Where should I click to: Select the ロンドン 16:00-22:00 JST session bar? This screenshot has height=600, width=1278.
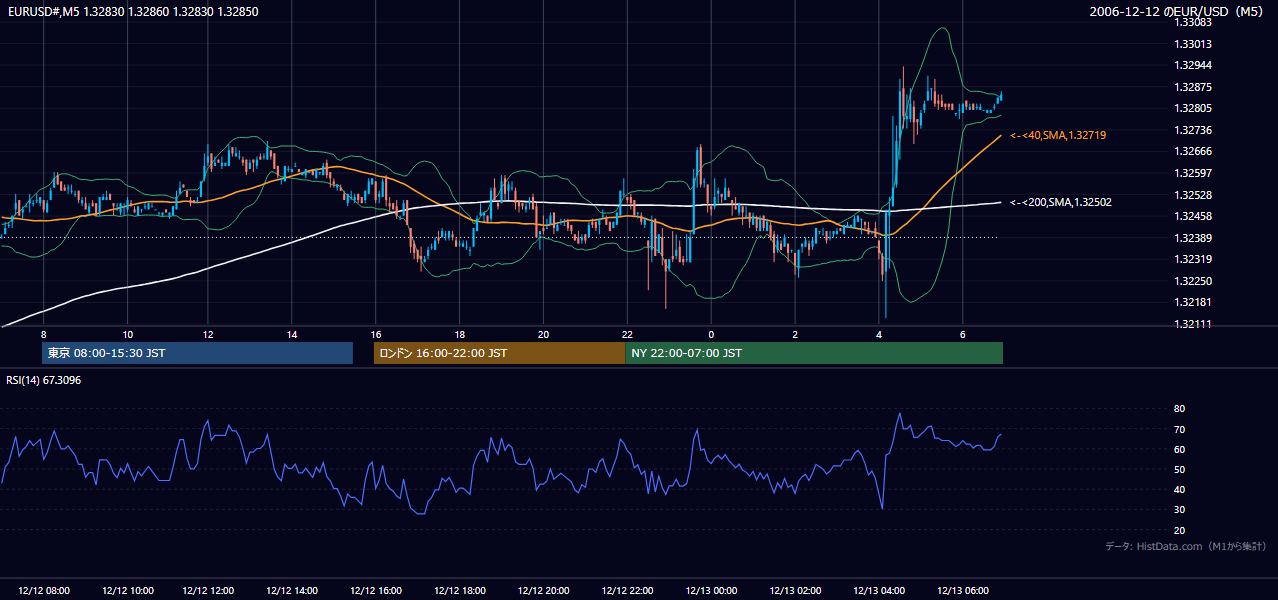500,353
